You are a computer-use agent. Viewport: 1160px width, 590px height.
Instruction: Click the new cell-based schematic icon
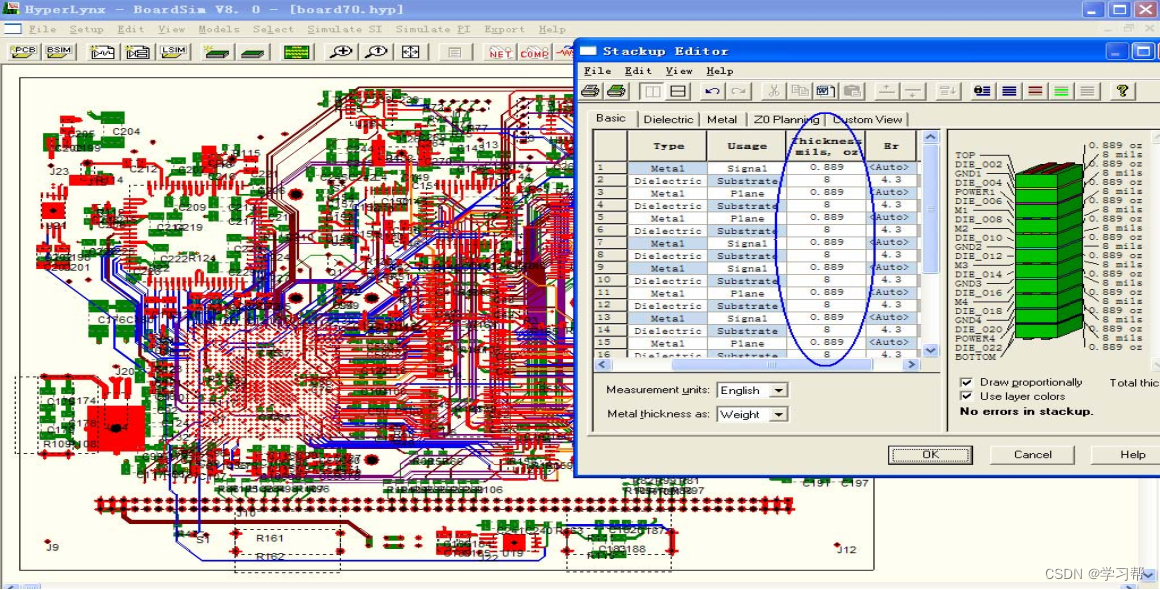(138, 52)
